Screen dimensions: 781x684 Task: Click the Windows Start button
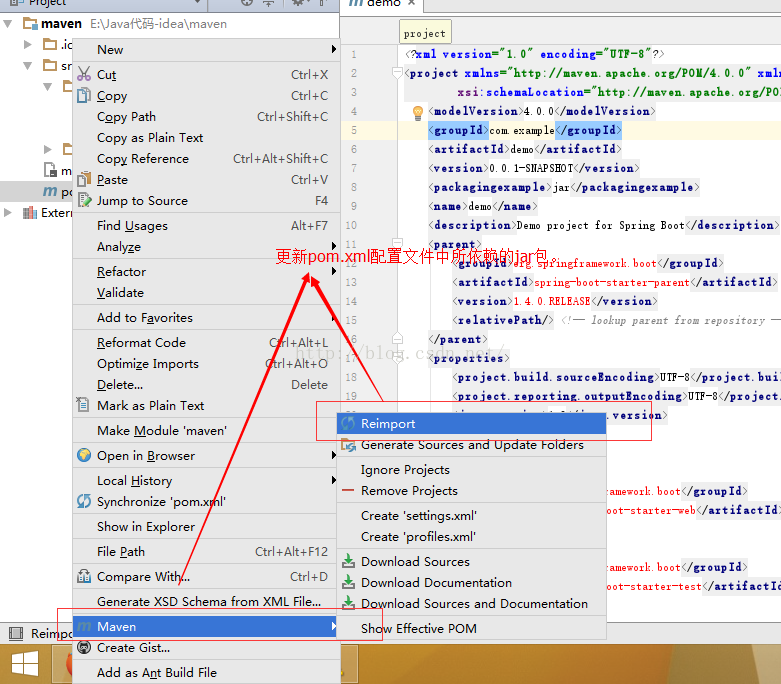25,664
